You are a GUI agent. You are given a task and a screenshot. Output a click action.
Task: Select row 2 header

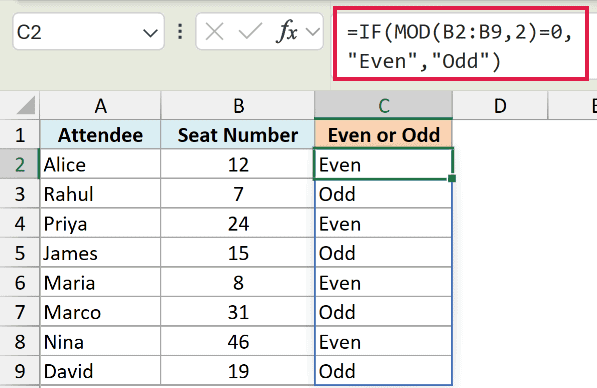(x=20, y=164)
